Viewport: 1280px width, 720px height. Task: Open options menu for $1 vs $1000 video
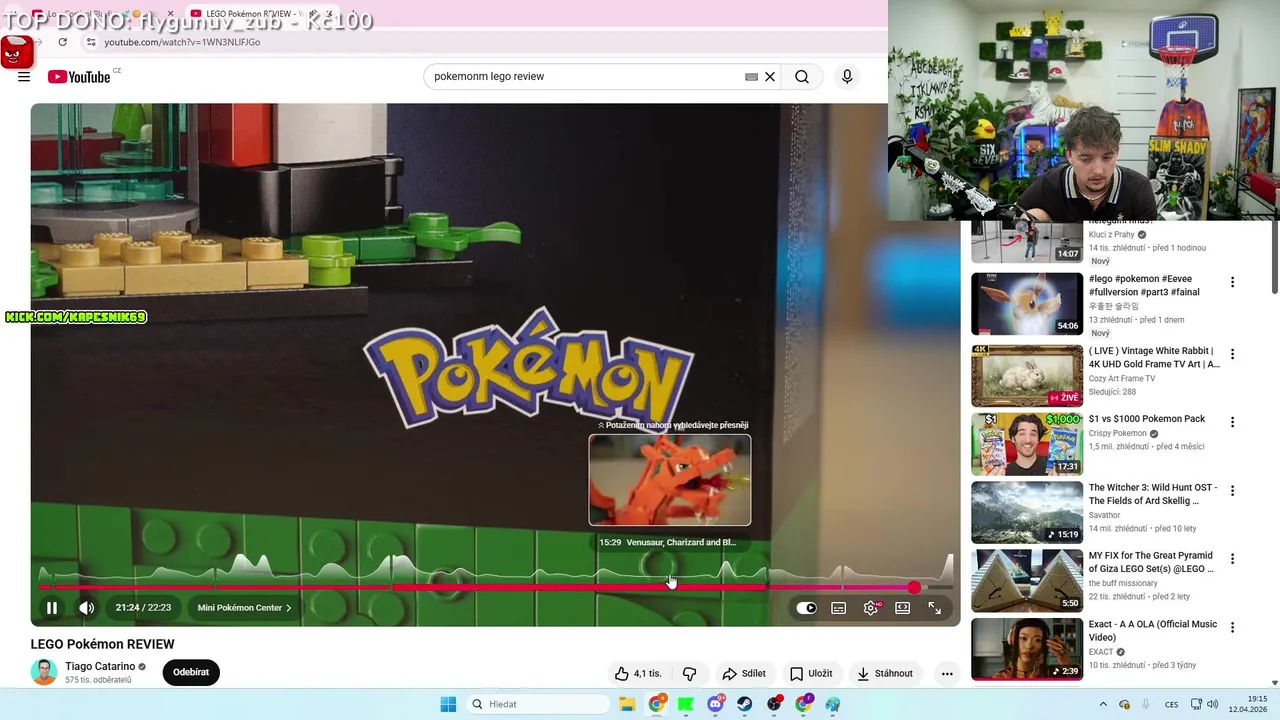[x=1232, y=422]
